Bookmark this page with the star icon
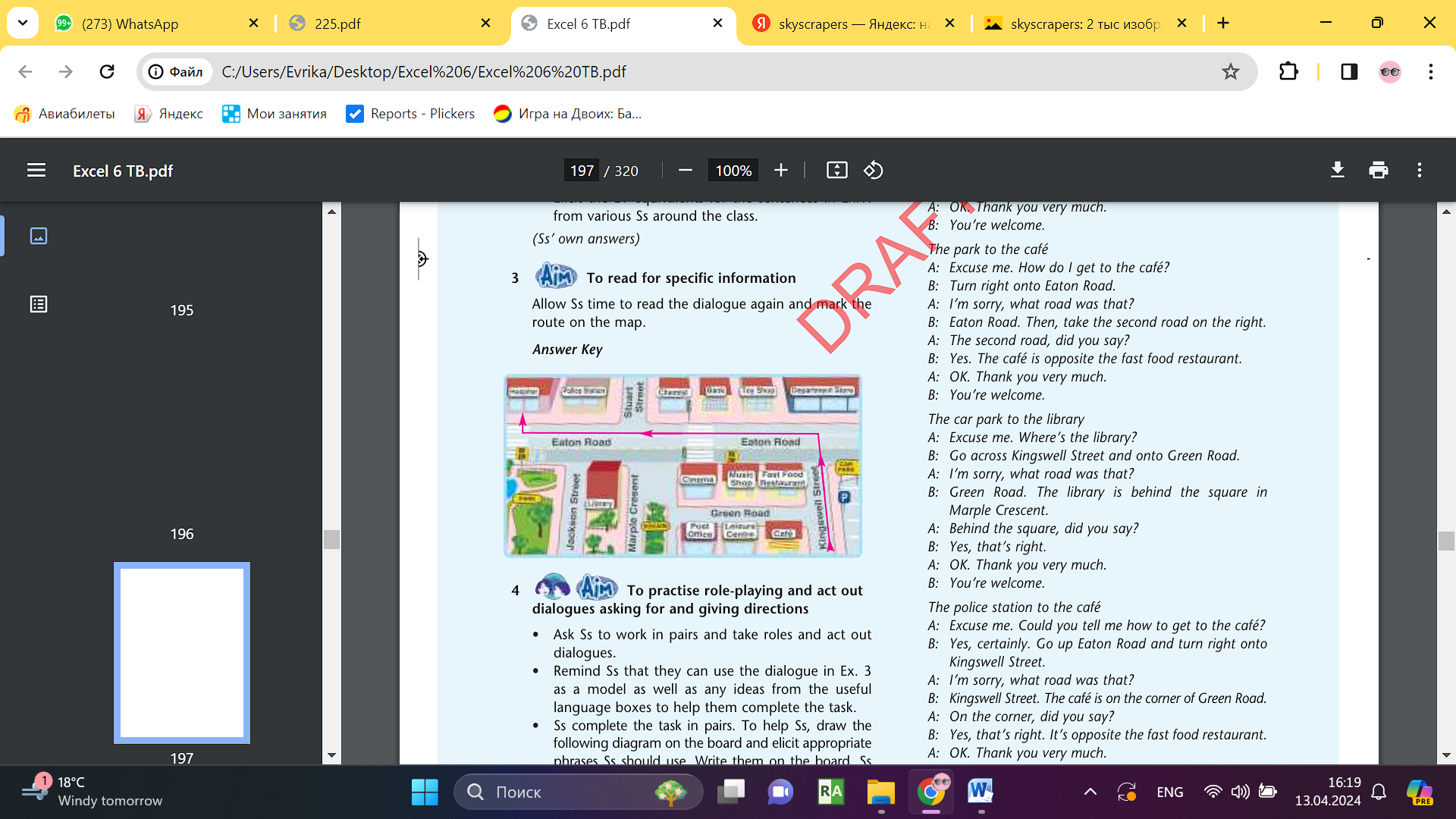 (x=1230, y=71)
